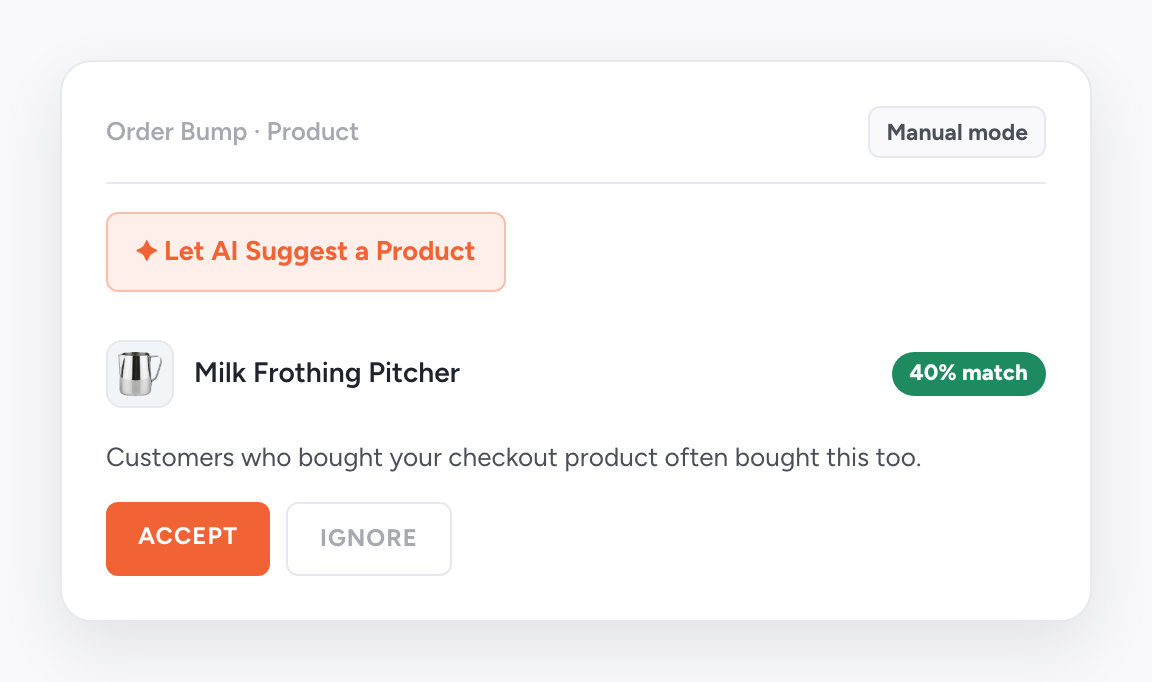Switch to Manual mode
The height and width of the screenshot is (682, 1152).
(957, 132)
